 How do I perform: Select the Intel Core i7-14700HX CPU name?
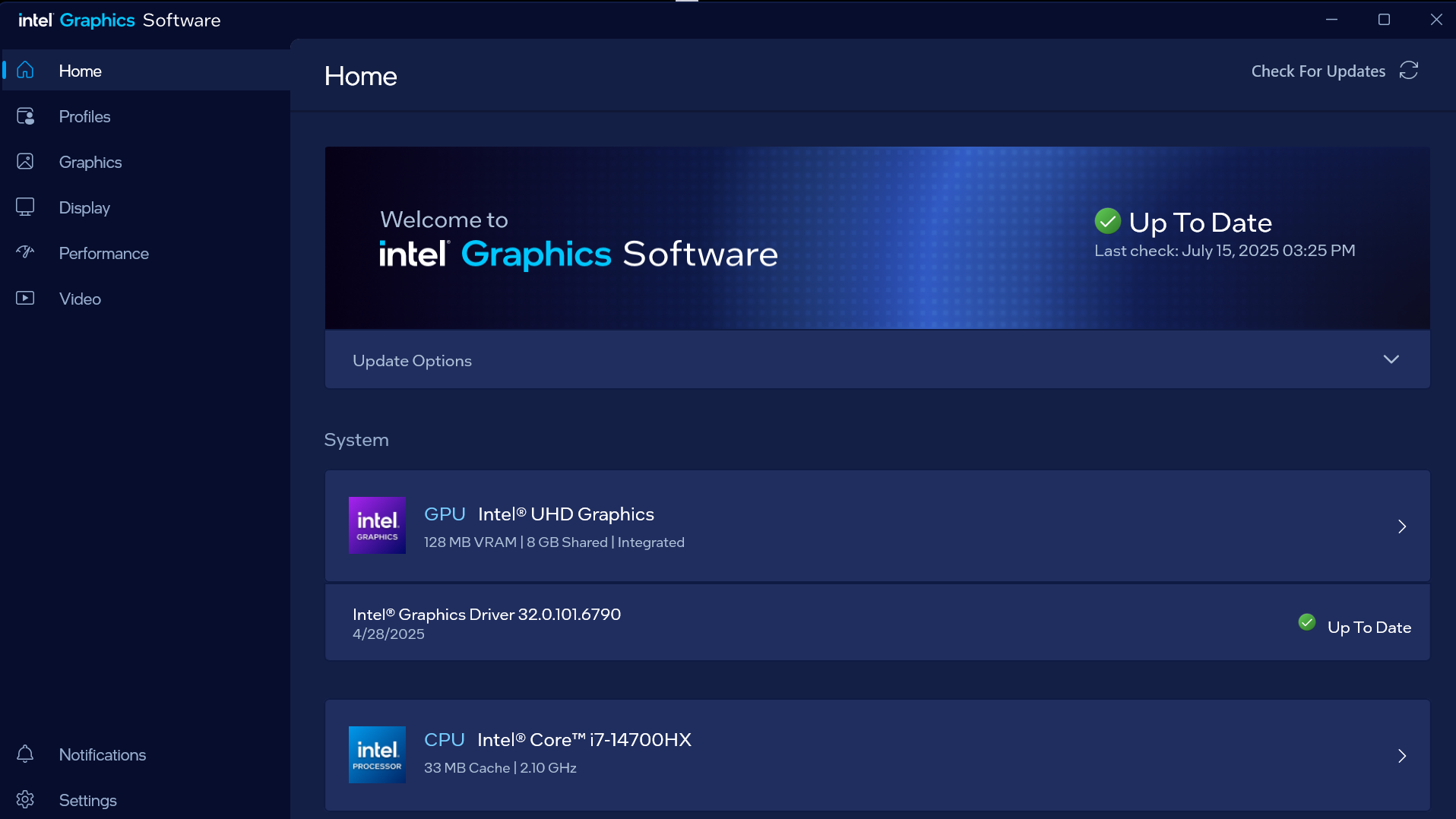click(584, 740)
